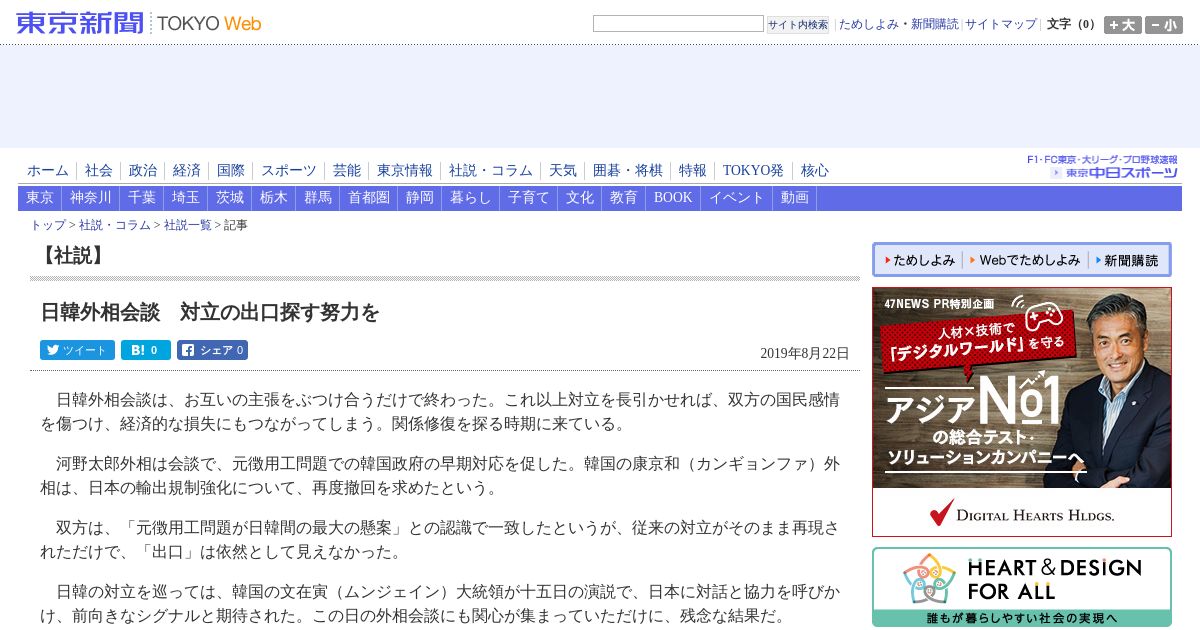Open the 経済 section

pos(187,171)
